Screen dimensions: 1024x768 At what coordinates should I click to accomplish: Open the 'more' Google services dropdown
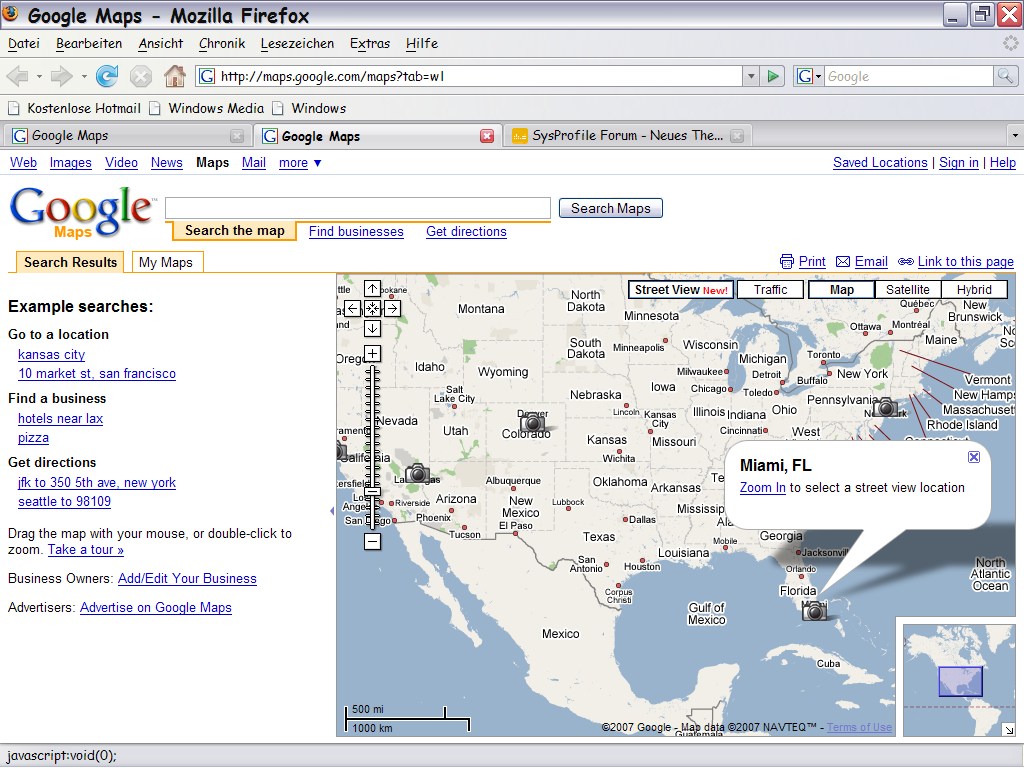[x=300, y=163]
